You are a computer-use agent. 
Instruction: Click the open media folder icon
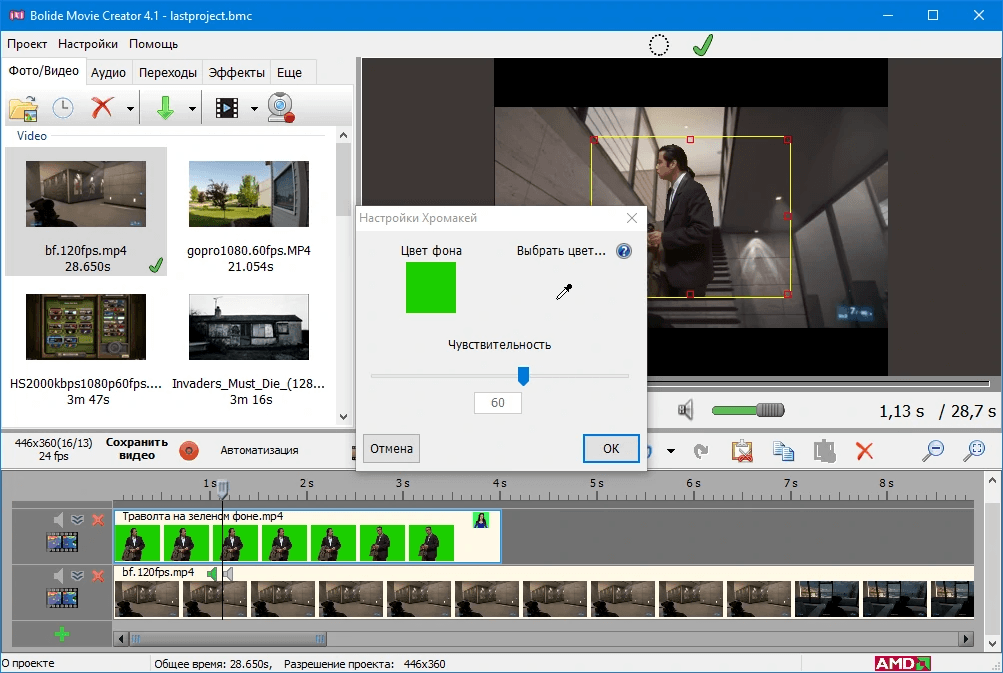pos(22,107)
